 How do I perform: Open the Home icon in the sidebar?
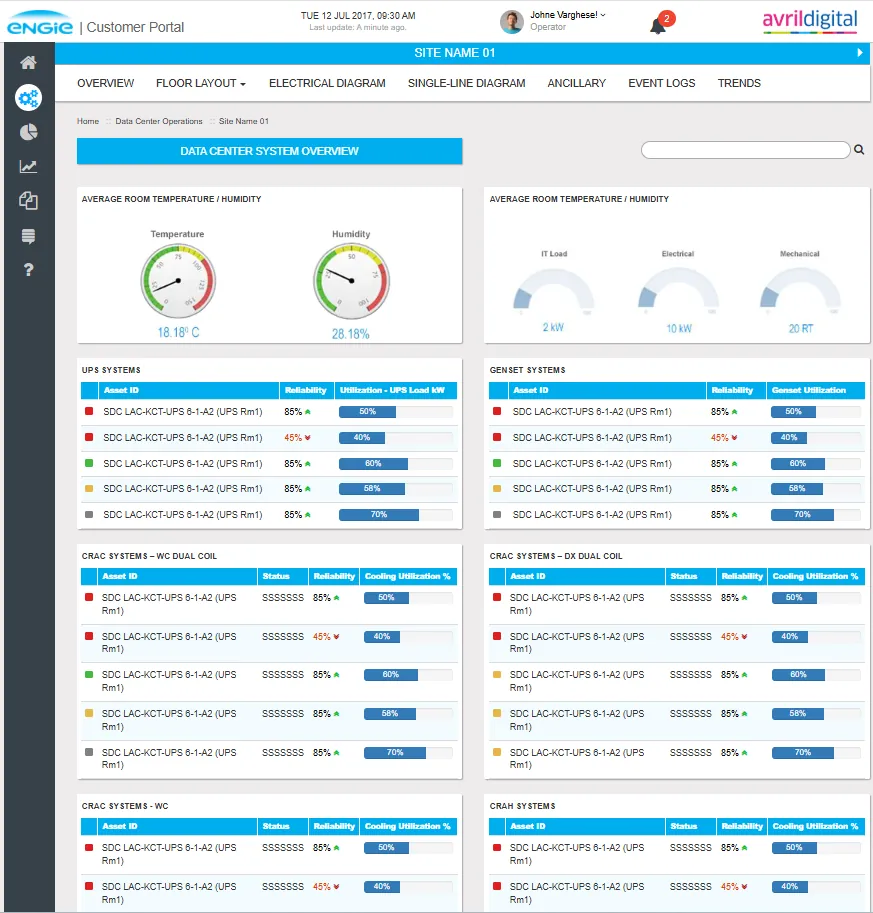click(x=28, y=62)
